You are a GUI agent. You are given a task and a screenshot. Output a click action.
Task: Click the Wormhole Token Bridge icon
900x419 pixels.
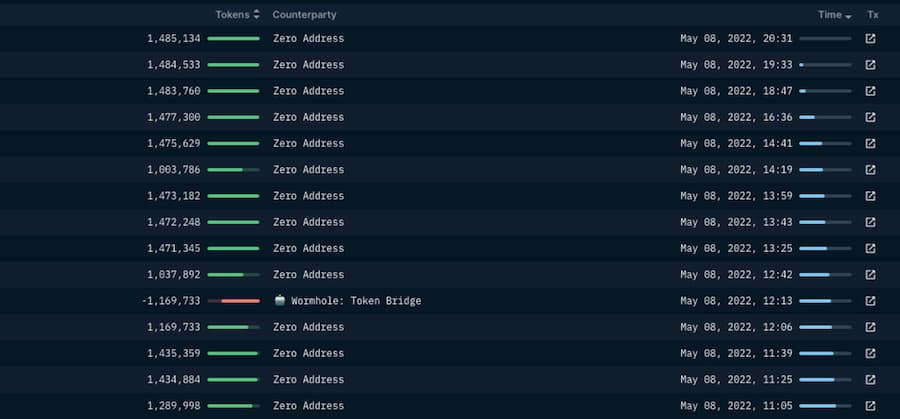tap(280, 300)
